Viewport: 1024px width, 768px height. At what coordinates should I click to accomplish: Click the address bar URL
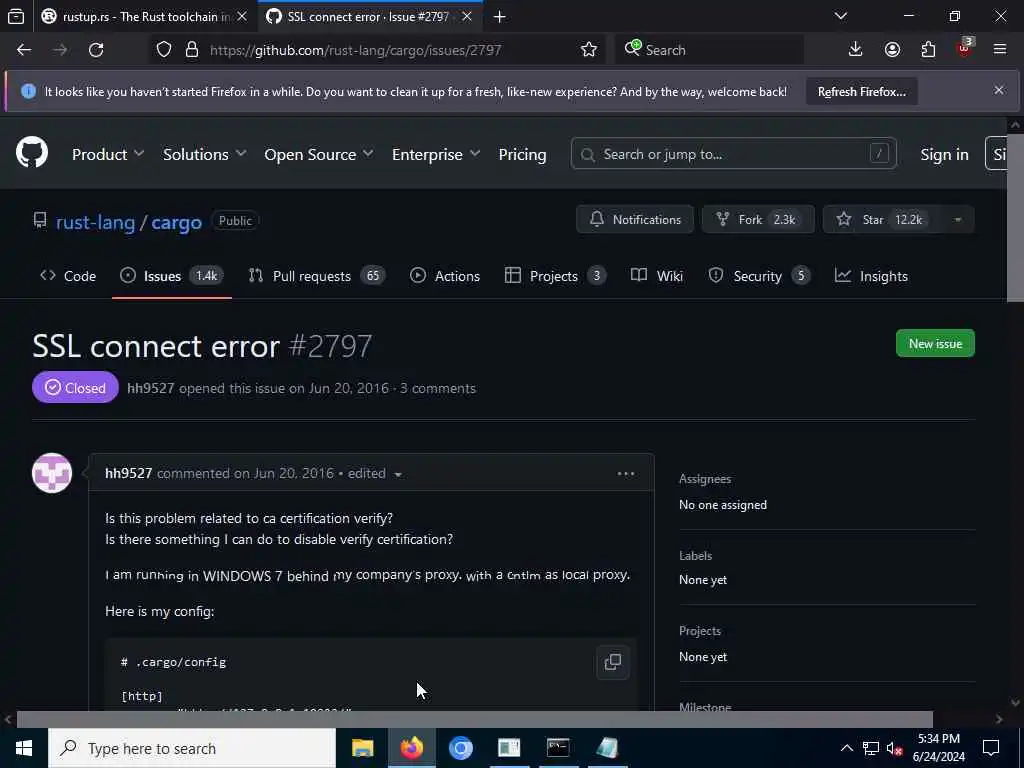click(355, 50)
